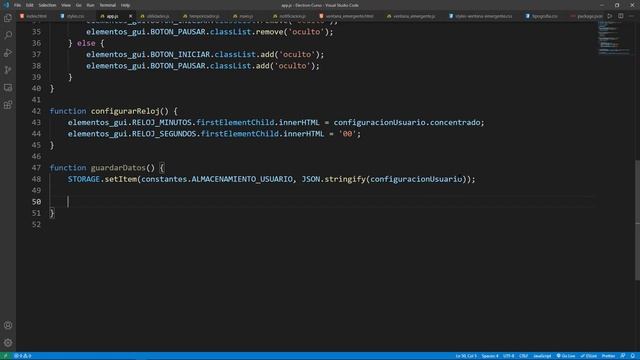Switch to the utilidades.js tab

coord(158,16)
